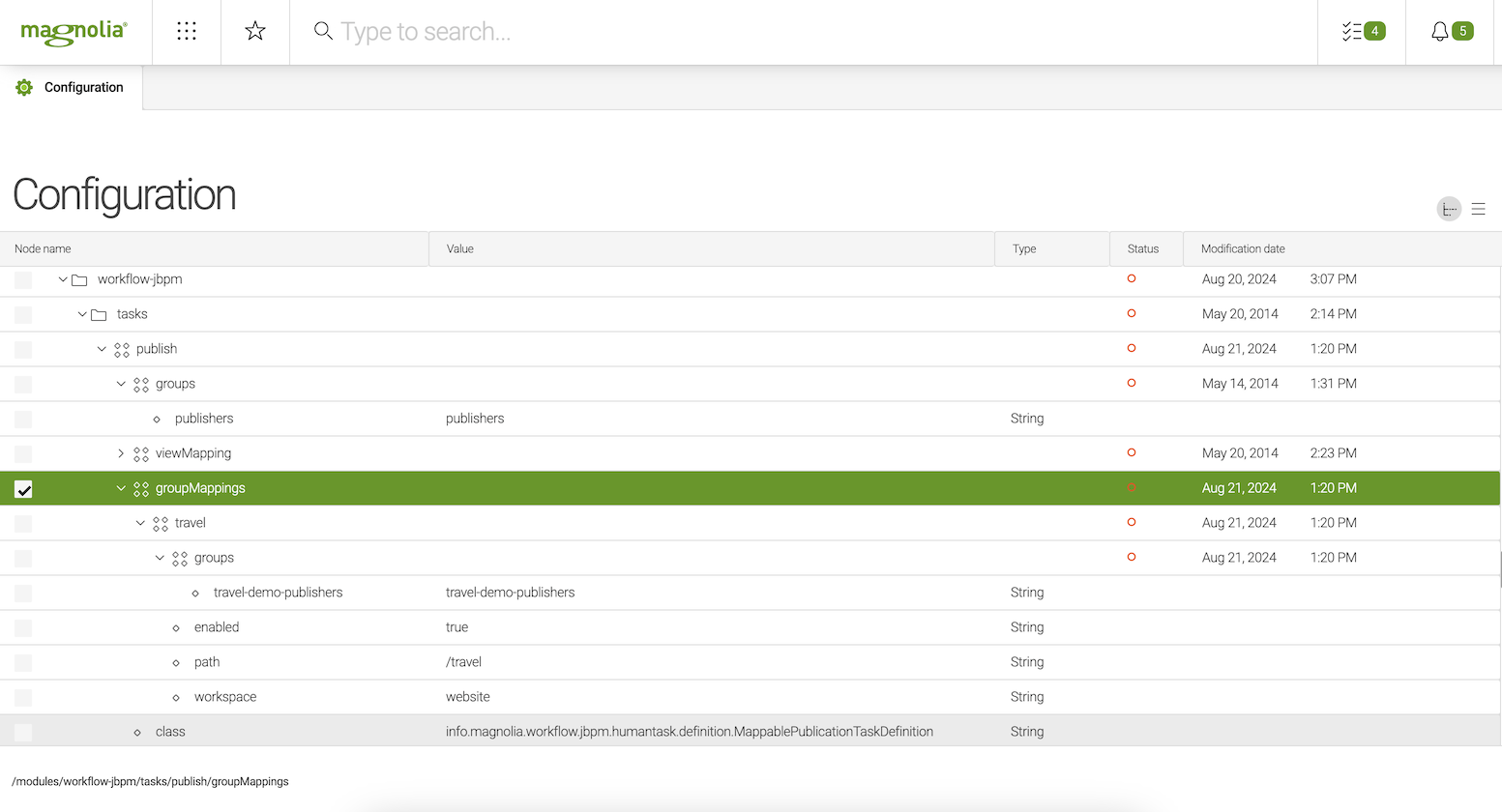
Task: Click workspace property icon
Action: click(x=176, y=698)
